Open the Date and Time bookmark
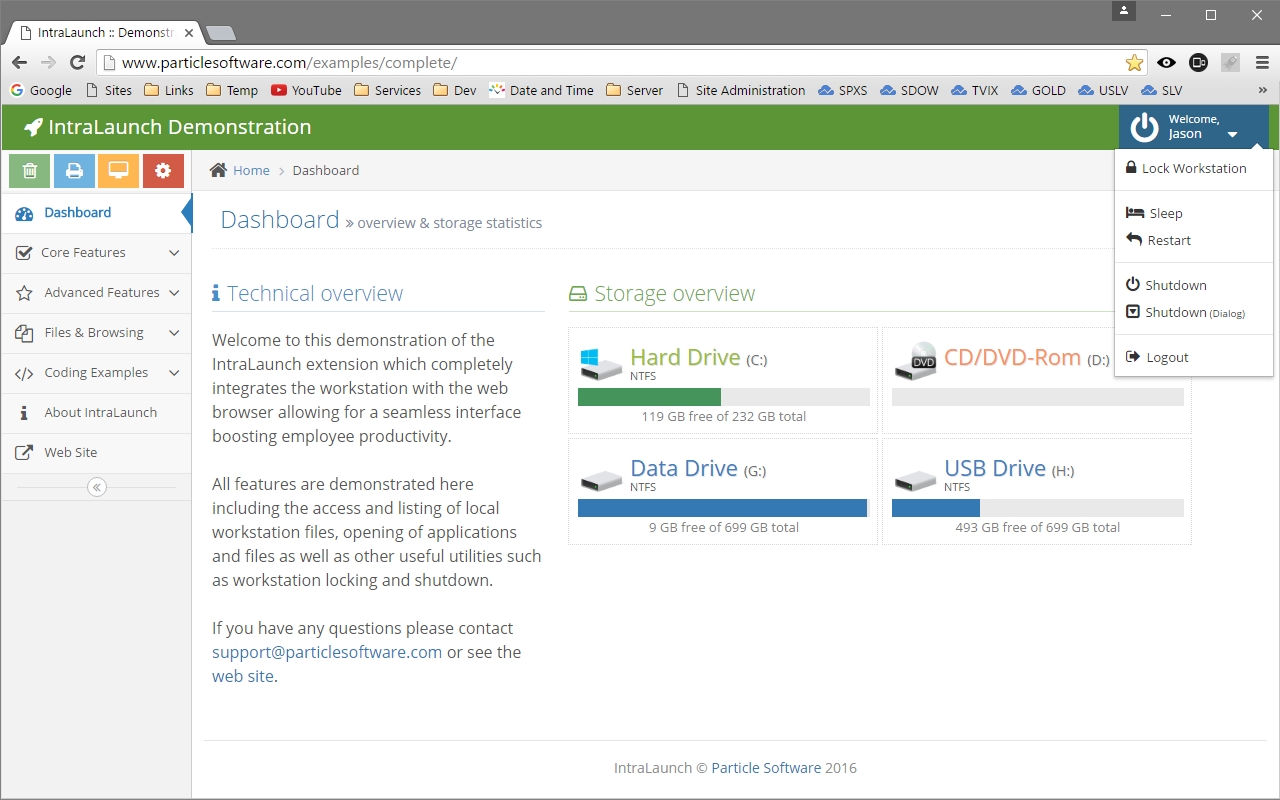This screenshot has height=800, width=1280. [541, 90]
